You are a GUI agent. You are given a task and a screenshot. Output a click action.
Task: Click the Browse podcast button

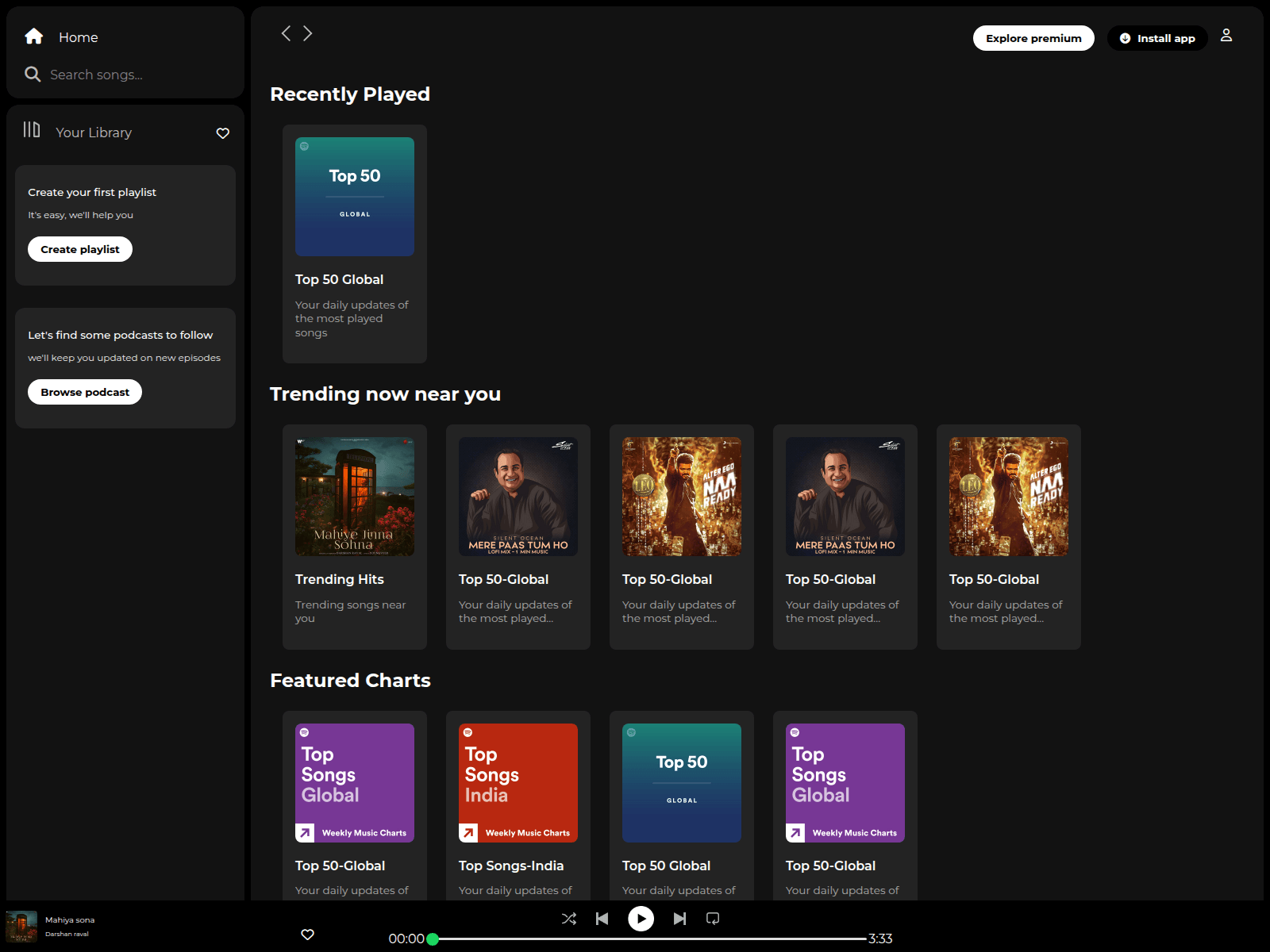pos(85,392)
